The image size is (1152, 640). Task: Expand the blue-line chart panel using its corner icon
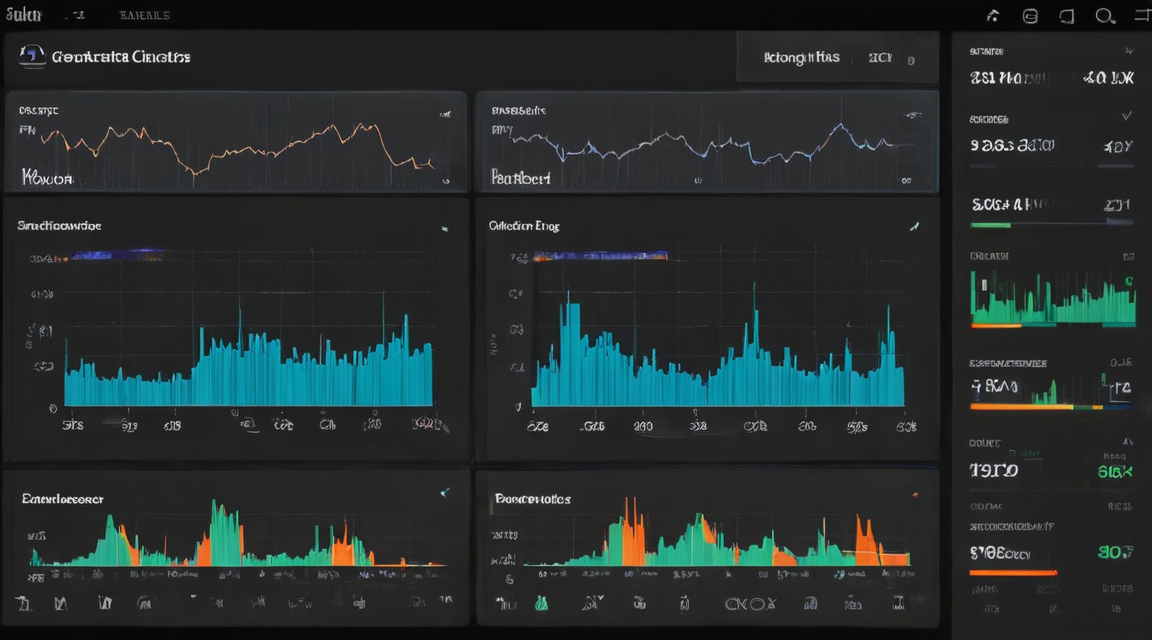coord(912,115)
